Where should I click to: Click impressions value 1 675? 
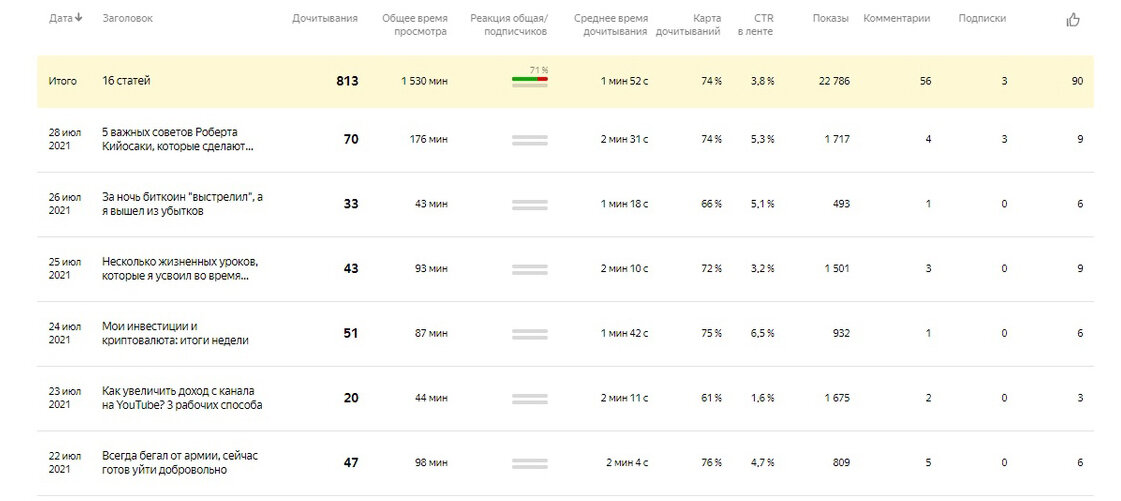(x=837, y=398)
